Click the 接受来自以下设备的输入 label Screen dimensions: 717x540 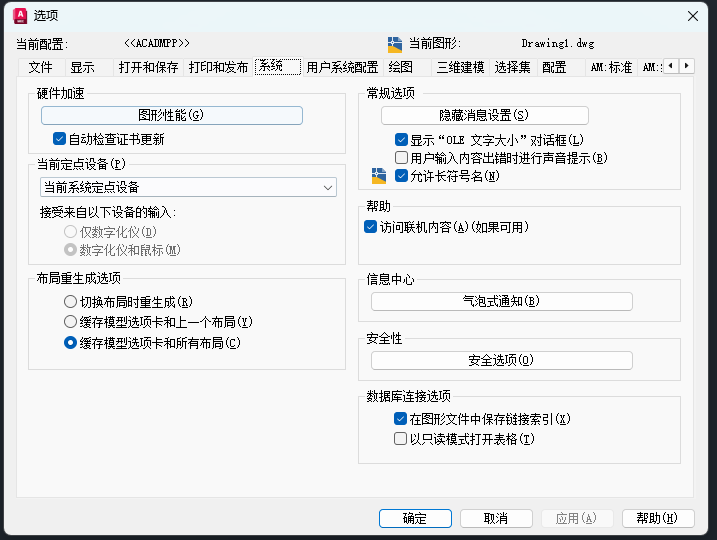tap(108, 212)
